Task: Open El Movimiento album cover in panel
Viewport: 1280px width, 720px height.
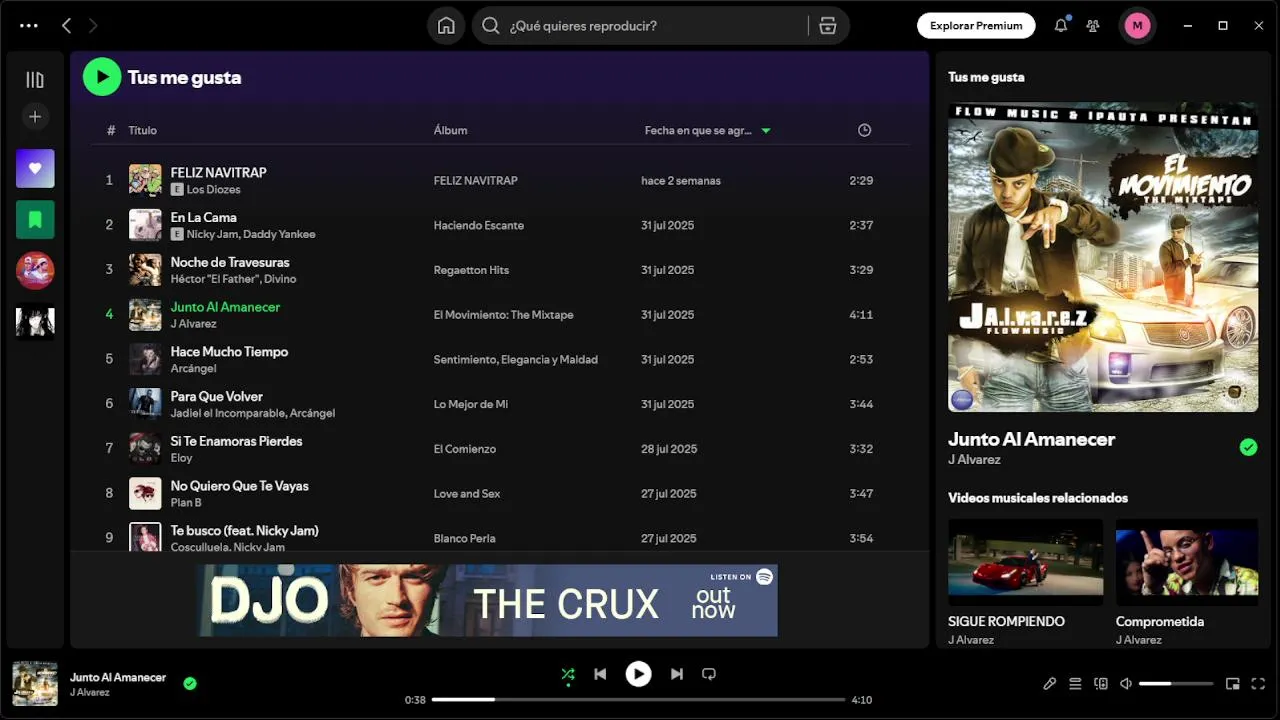Action: [x=1103, y=257]
